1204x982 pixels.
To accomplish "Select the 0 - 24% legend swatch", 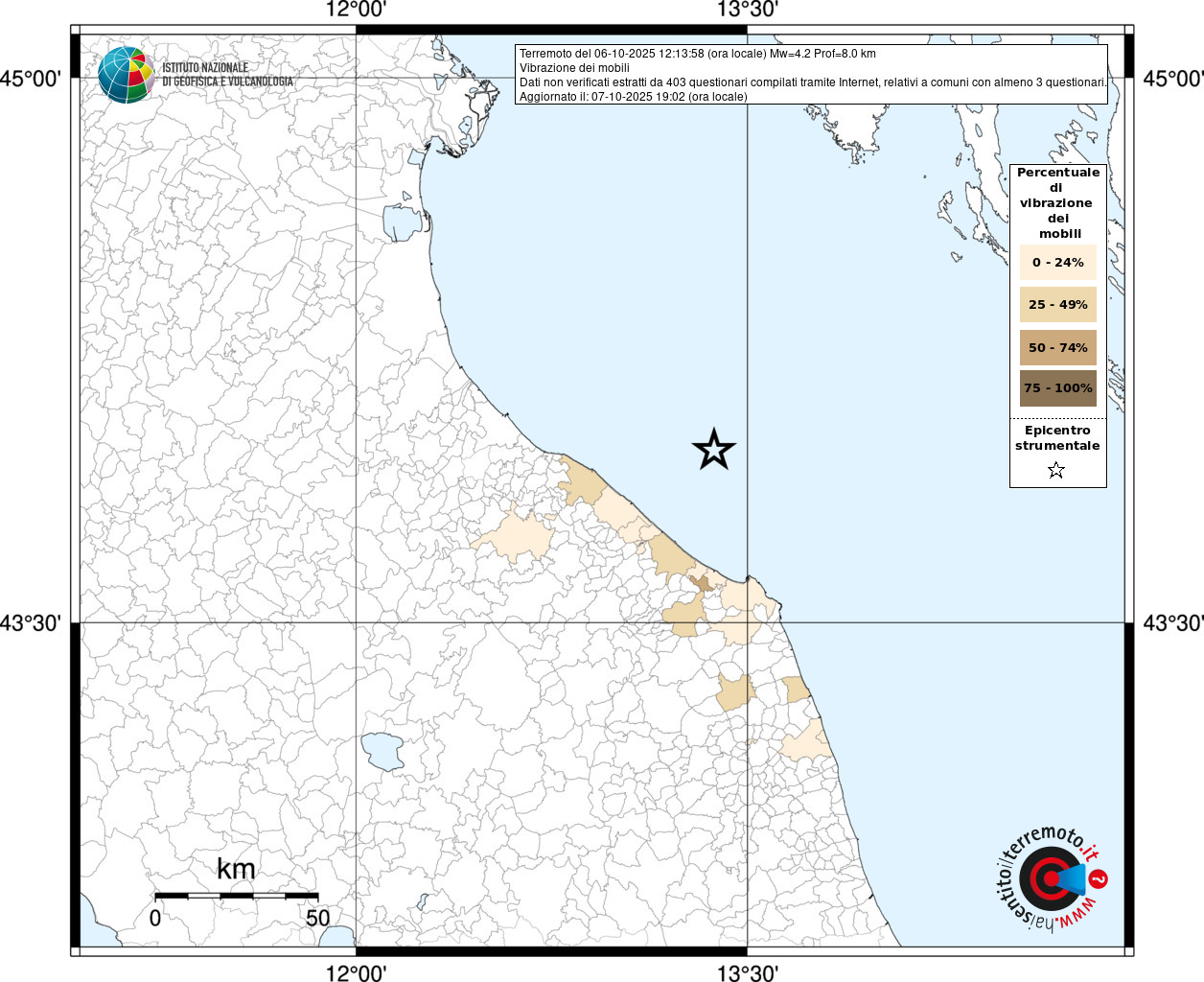I will tap(1058, 262).
